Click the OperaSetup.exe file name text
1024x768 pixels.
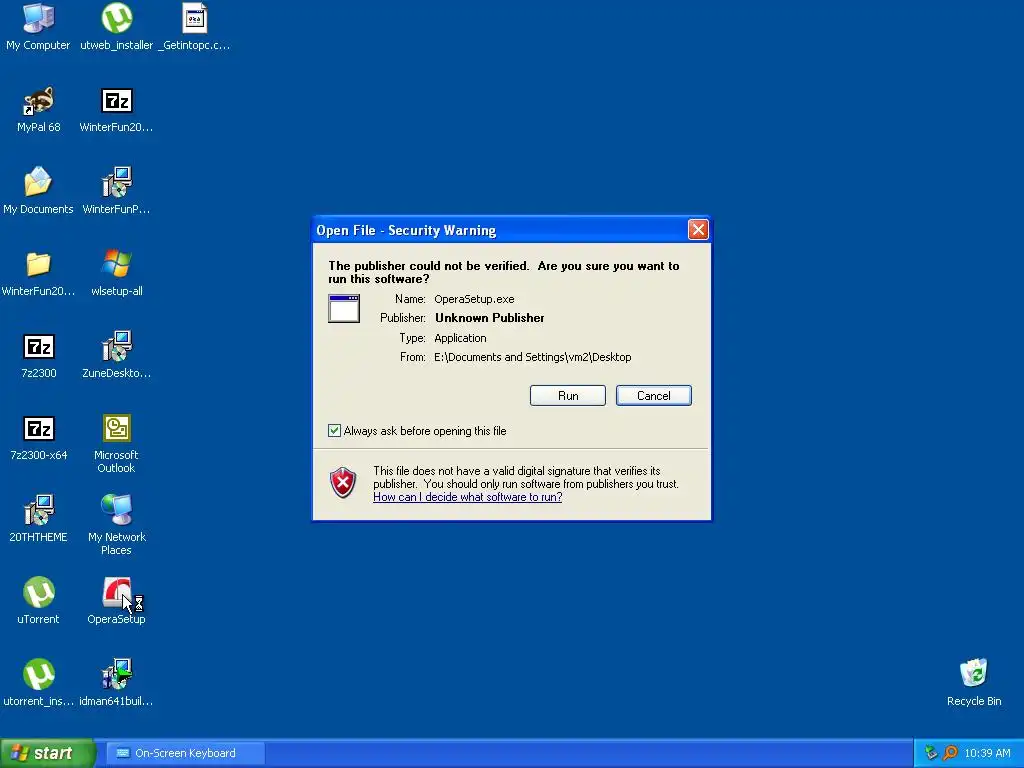[x=474, y=299]
